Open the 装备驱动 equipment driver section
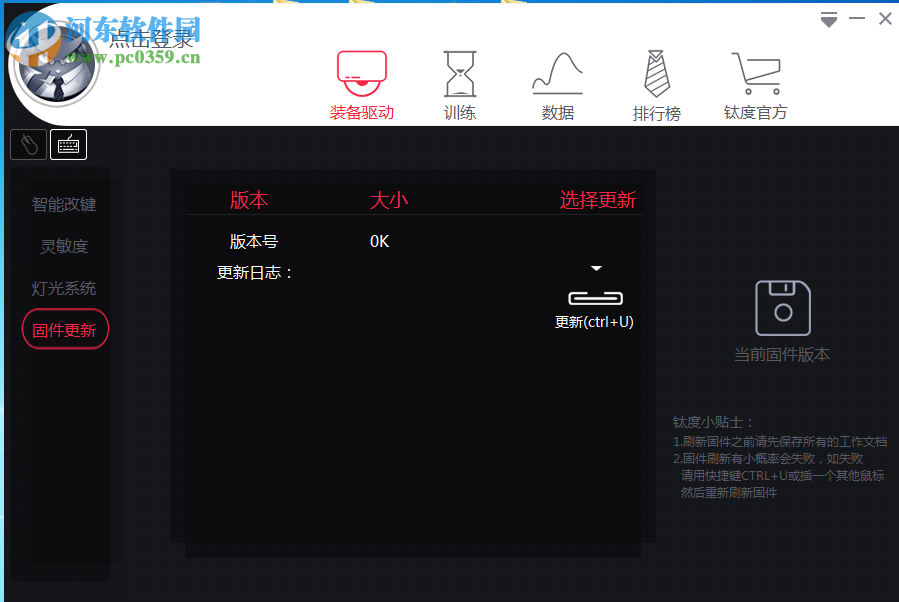This screenshot has width=899, height=602. coord(362,86)
